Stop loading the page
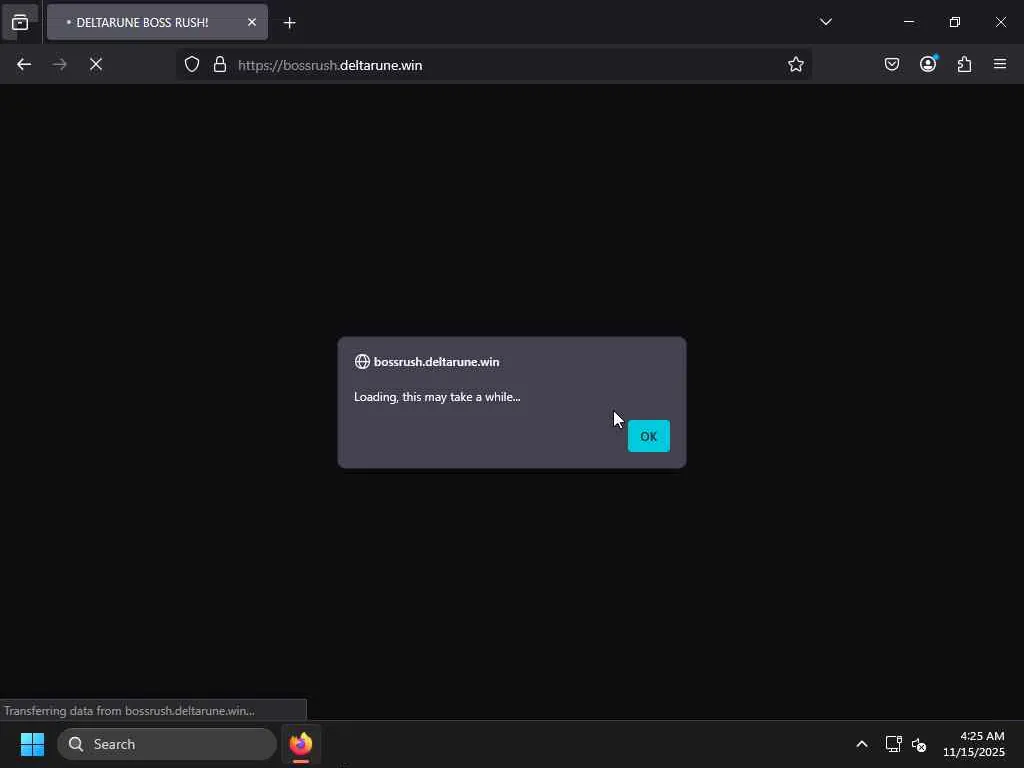The height and width of the screenshot is (768, 1024). (96, 64)
